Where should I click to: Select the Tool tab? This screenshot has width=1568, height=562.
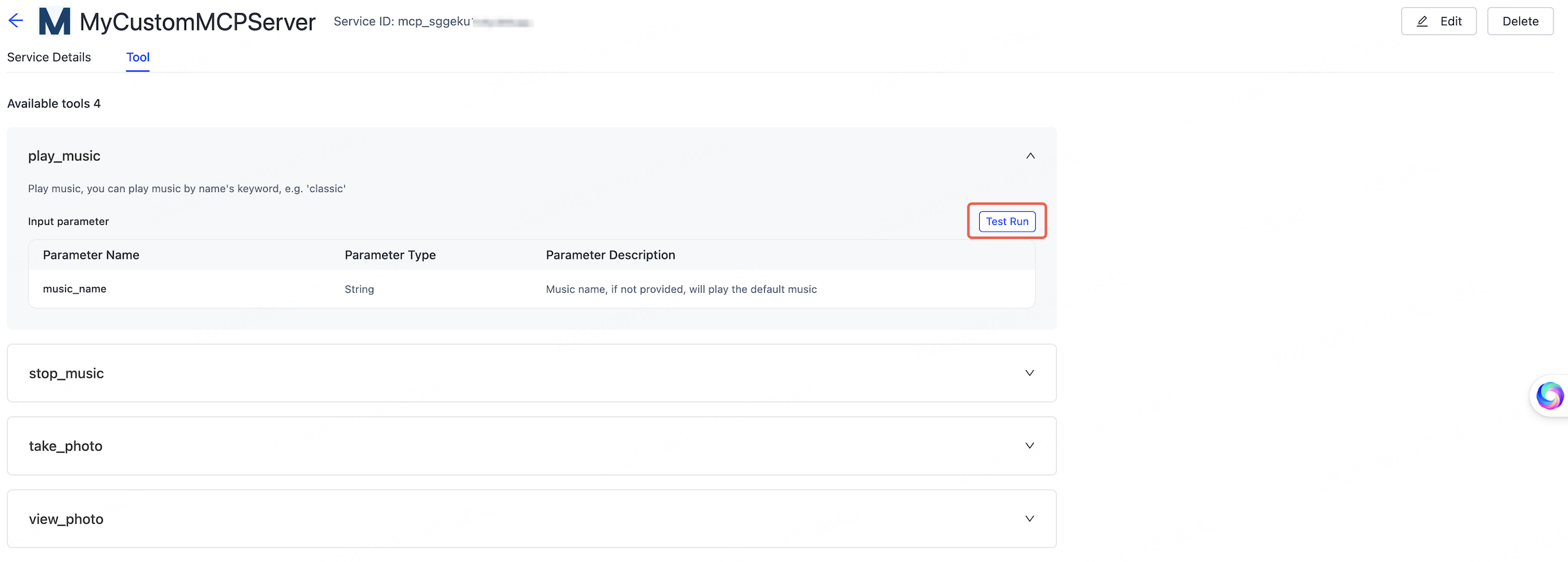point(138,57)
